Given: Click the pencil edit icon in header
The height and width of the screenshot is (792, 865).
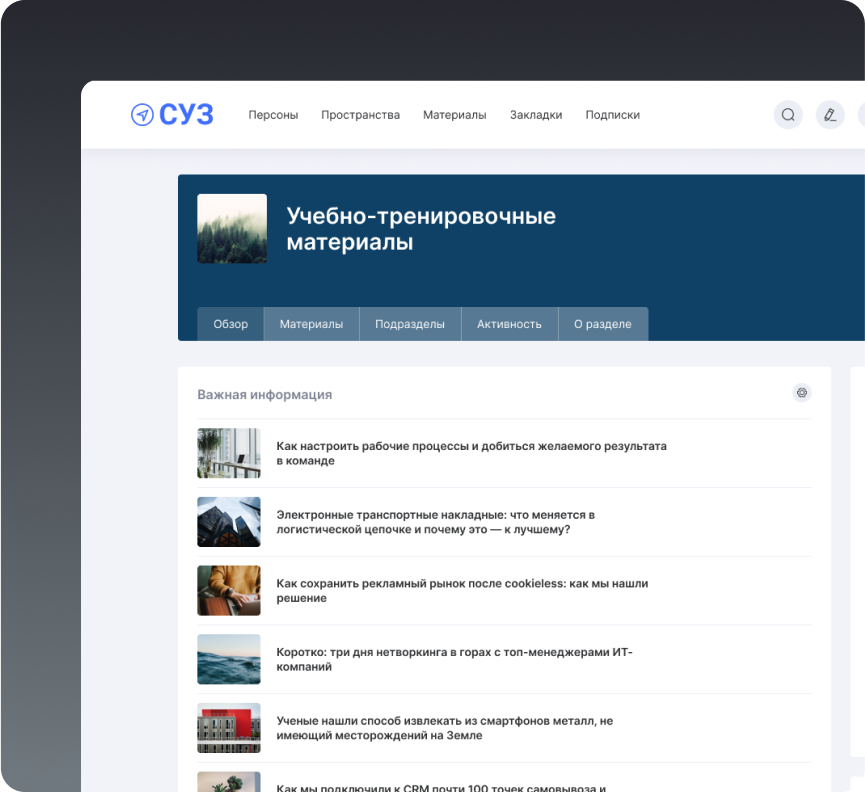Looking at the screenshot, I should (829, 115).
